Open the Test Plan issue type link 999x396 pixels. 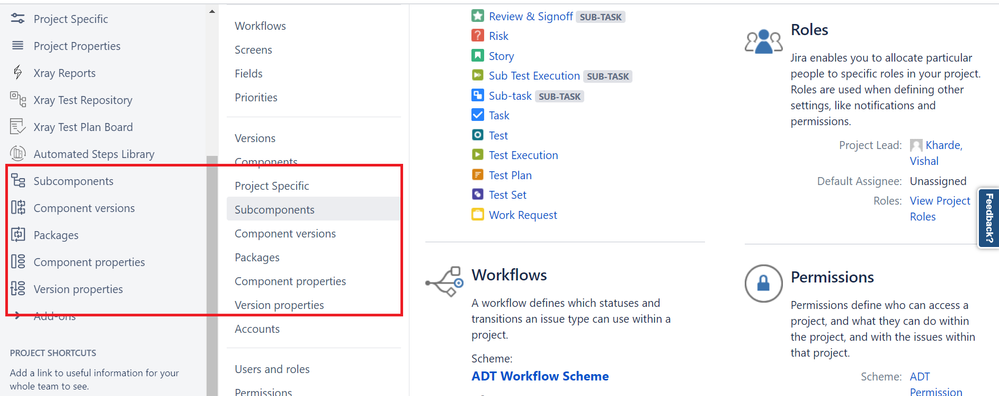coord(510,175)
